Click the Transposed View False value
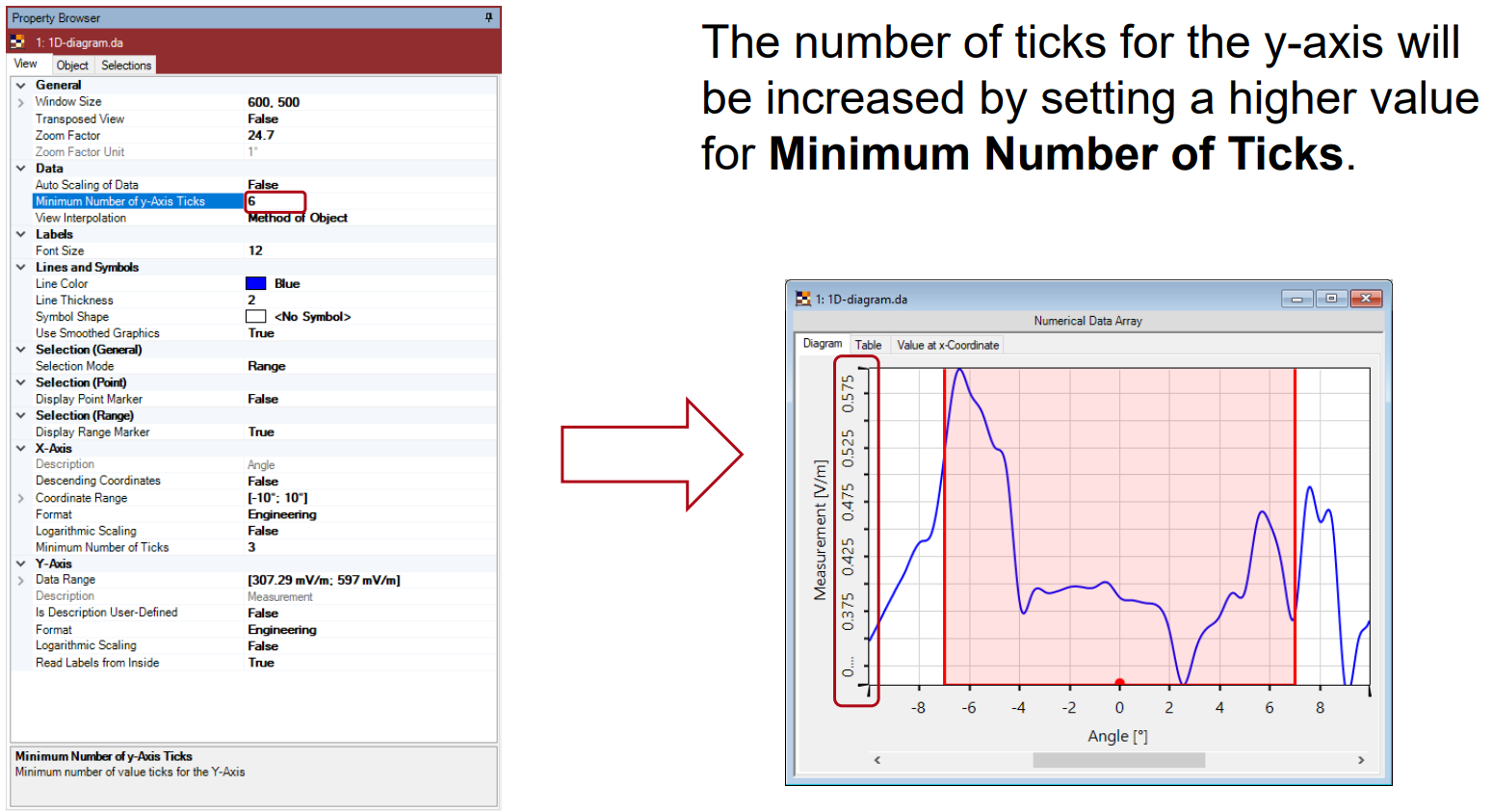The width and height of the screenshot is (1492, 812). coord(263,119)
